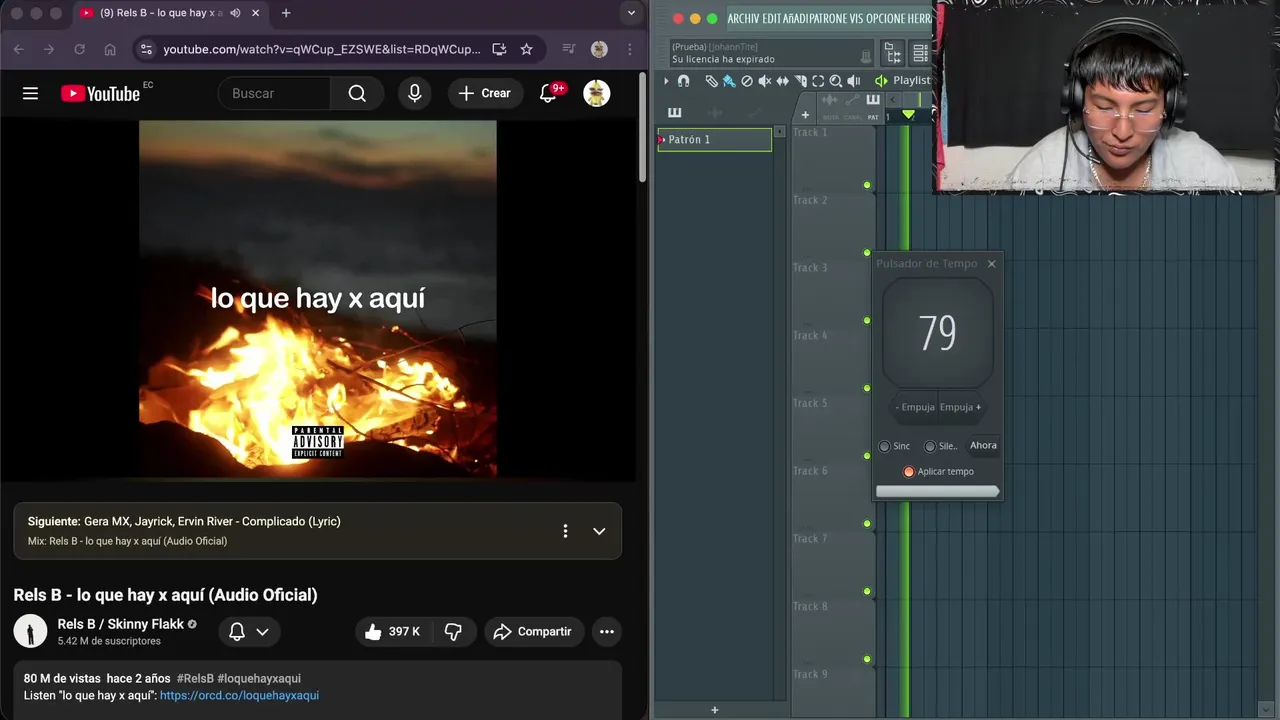Viewport: 1280px width, 720px height.
Task: Mute Track 8 using its green LED
Action: pos(867,660)
